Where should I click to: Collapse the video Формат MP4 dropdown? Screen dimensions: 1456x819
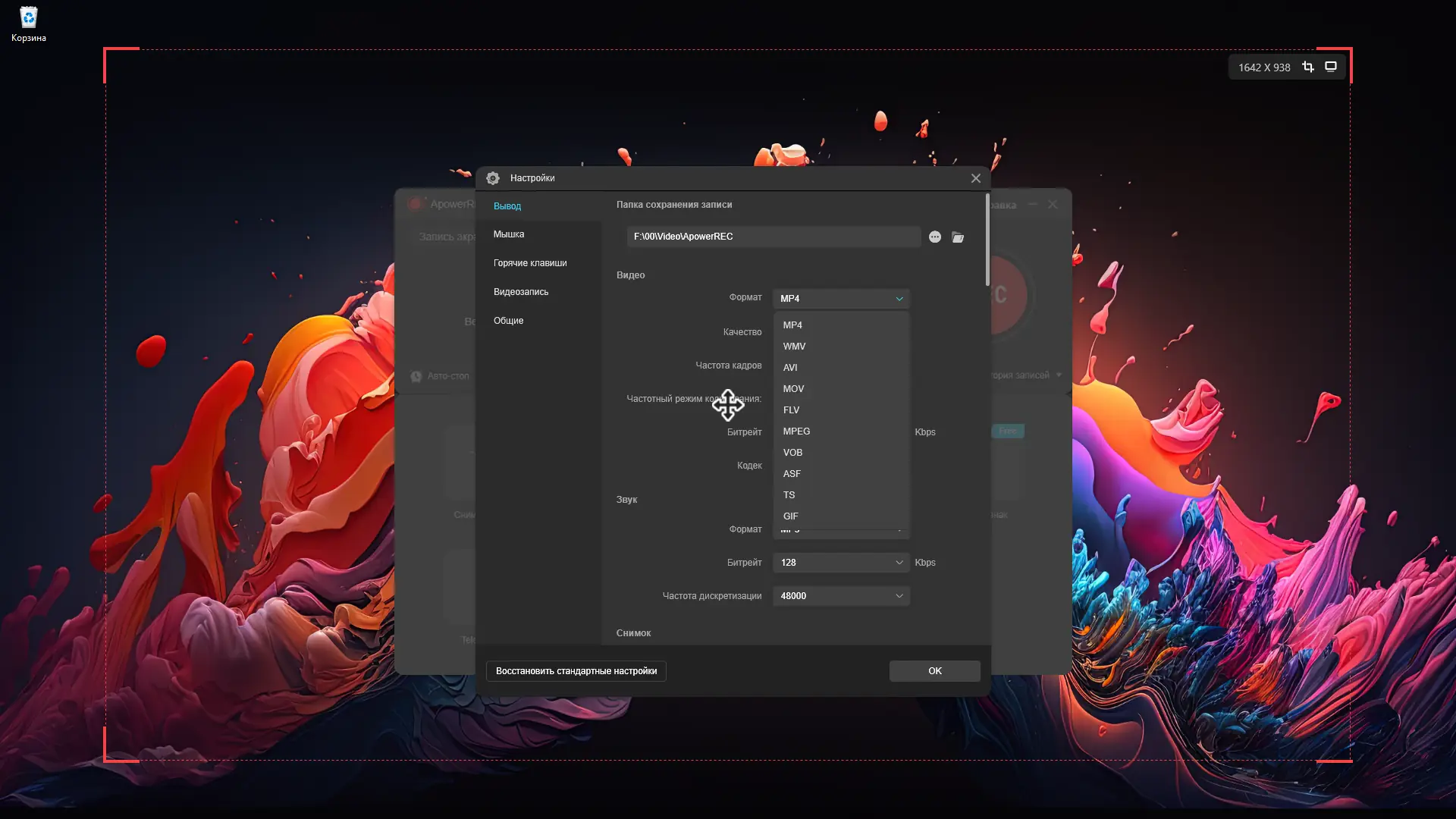point(841,299)
